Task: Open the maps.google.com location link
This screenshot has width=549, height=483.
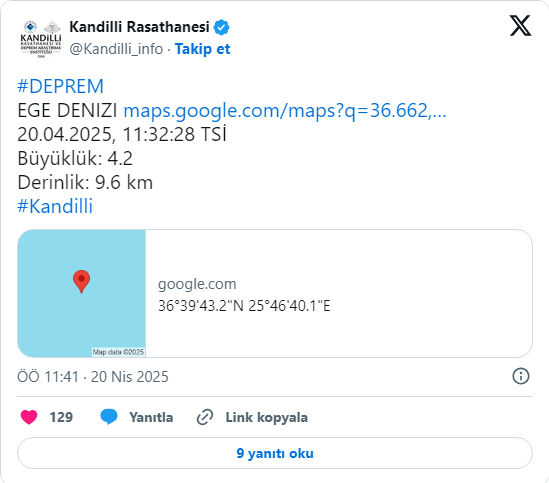Action: (285, 110)
